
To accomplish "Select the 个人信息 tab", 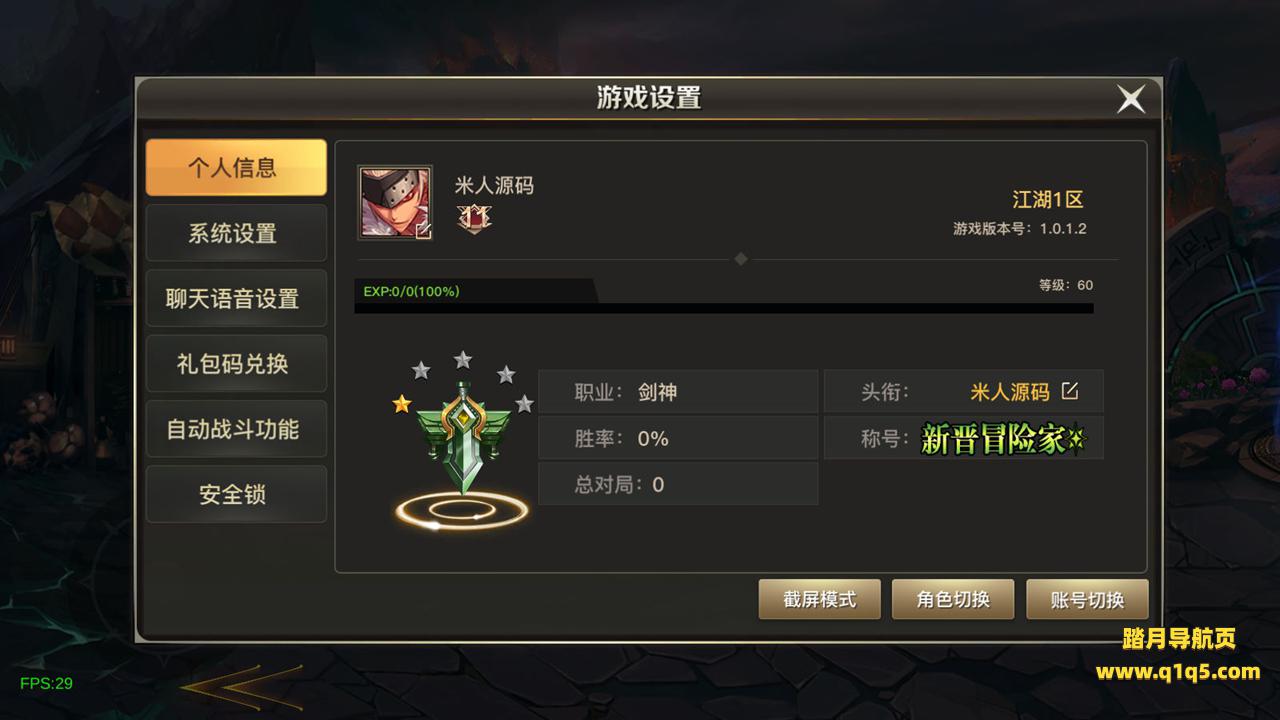I will [236, 167].
